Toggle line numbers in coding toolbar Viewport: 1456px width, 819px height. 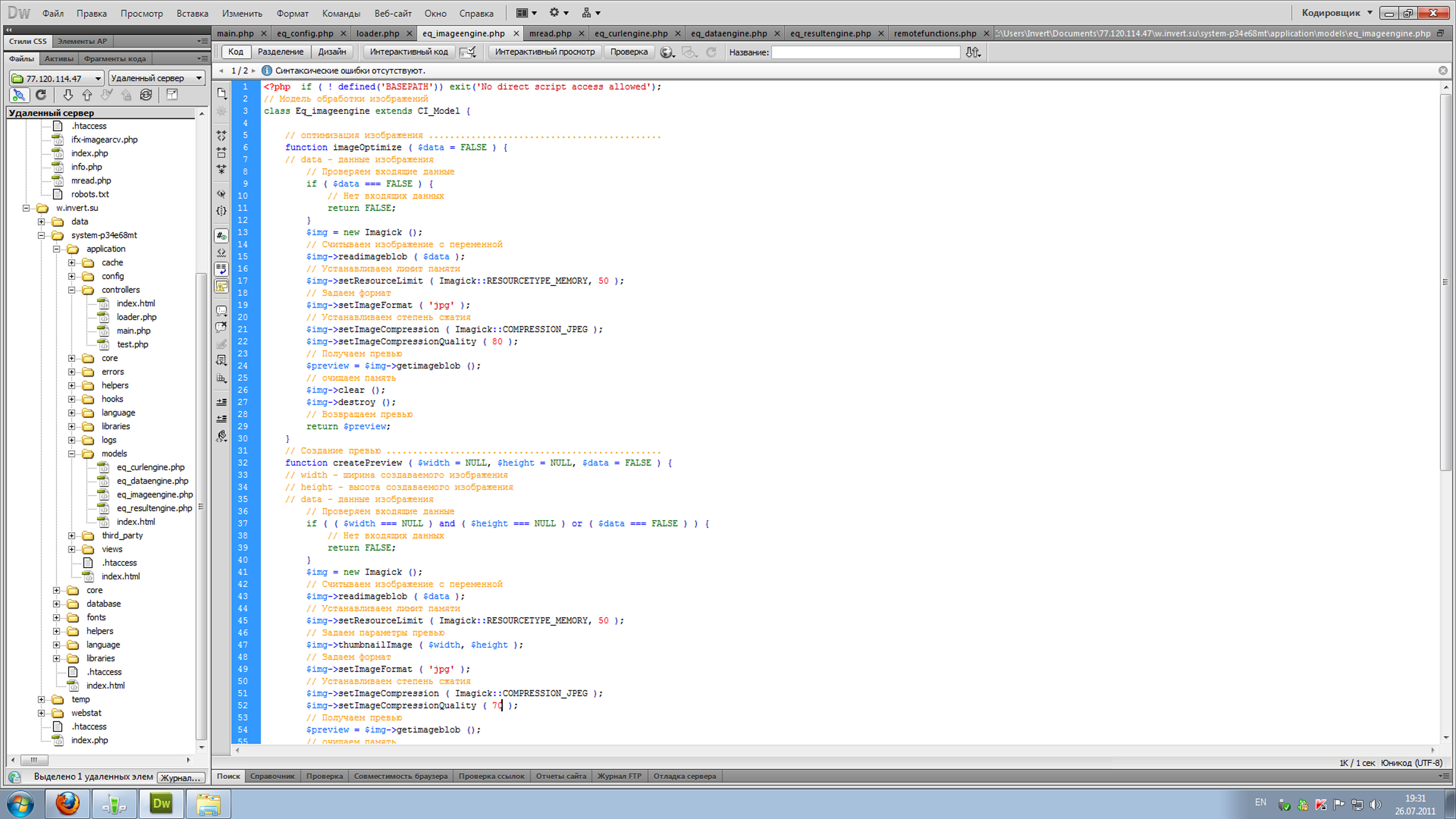coord(222,235)
